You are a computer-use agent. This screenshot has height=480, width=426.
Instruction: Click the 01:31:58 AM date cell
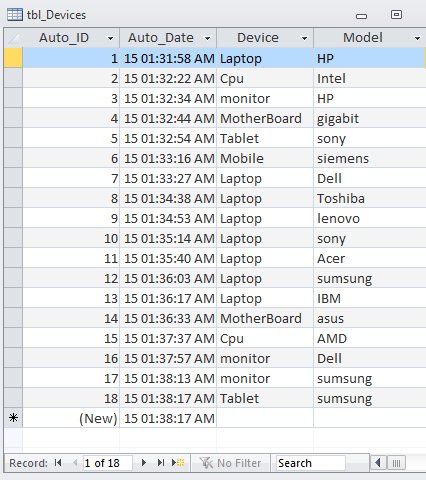pyautogui.click(x=168, y=58)
